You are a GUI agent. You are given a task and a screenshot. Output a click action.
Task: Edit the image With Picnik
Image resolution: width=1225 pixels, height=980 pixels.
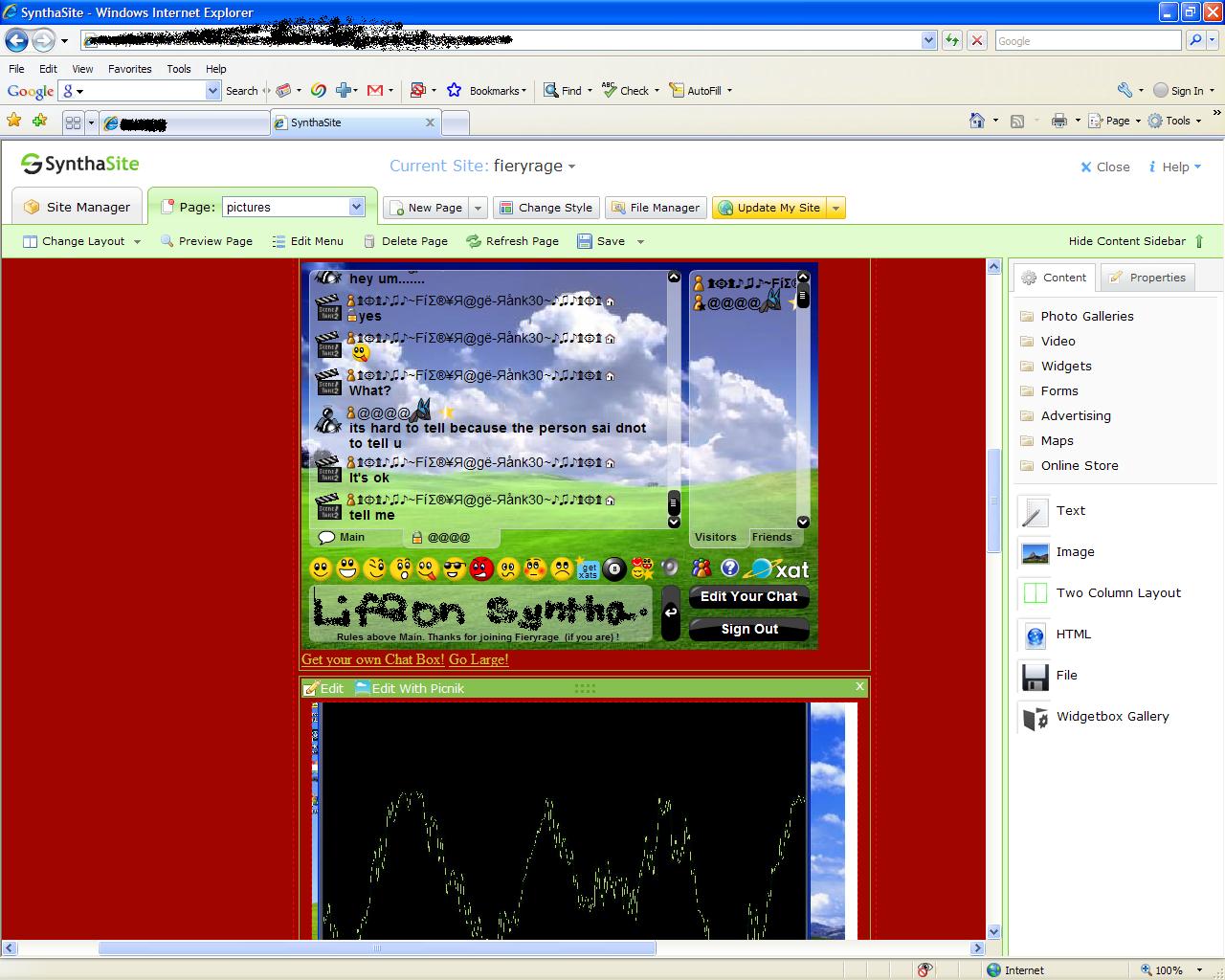[x=410, y=688]
